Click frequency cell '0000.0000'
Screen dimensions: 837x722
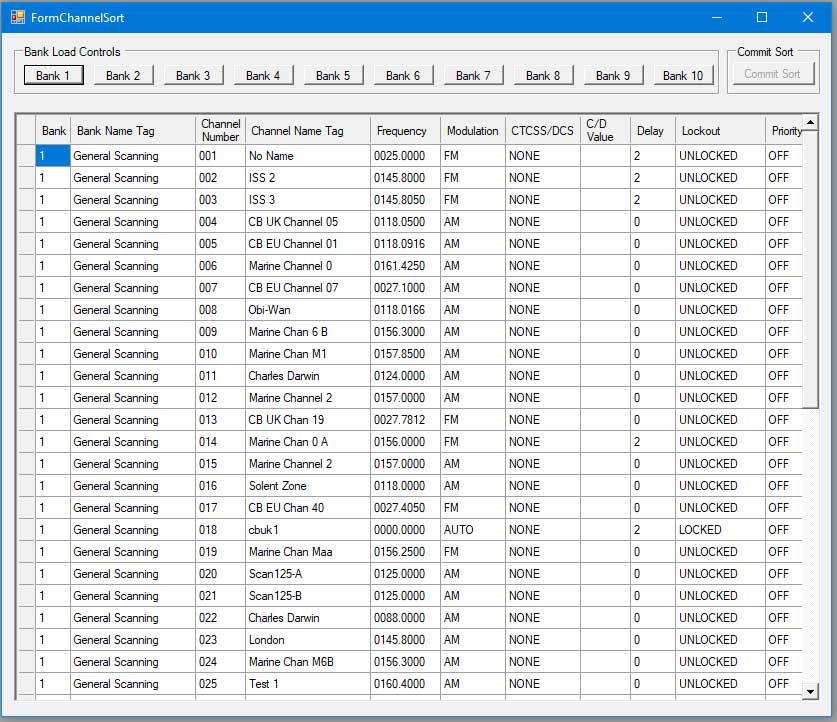click(405, 530)
